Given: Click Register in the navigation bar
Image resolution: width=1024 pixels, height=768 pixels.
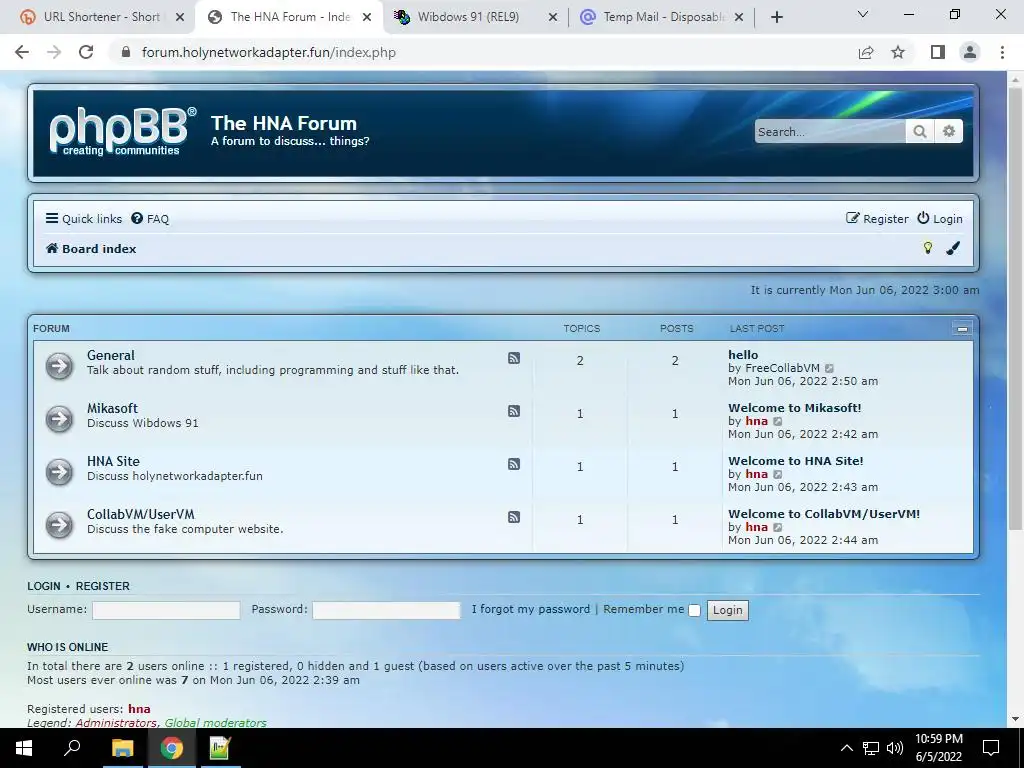Looking at the screenshot, I should (877, 219).
